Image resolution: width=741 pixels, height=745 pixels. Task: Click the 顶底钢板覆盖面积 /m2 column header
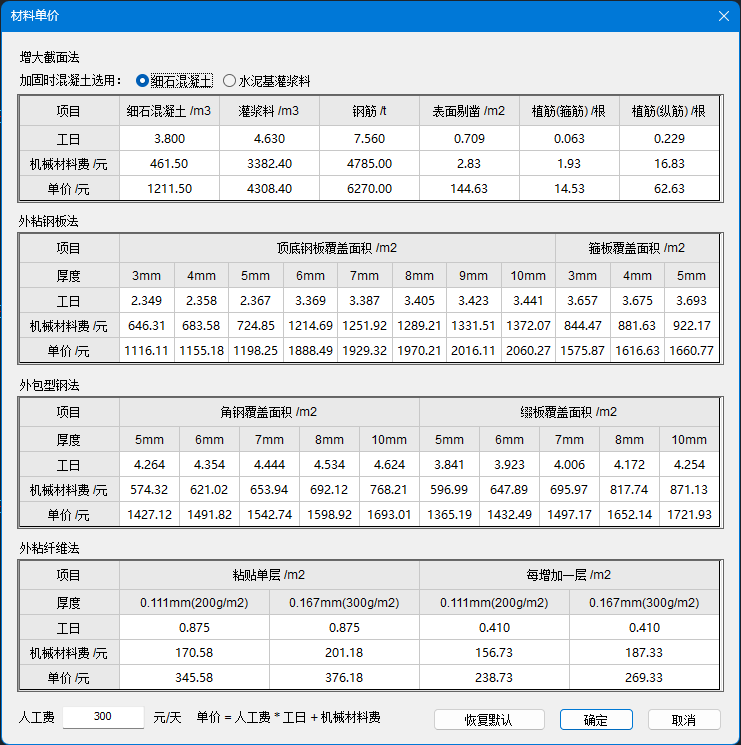[x=337, y=248]
